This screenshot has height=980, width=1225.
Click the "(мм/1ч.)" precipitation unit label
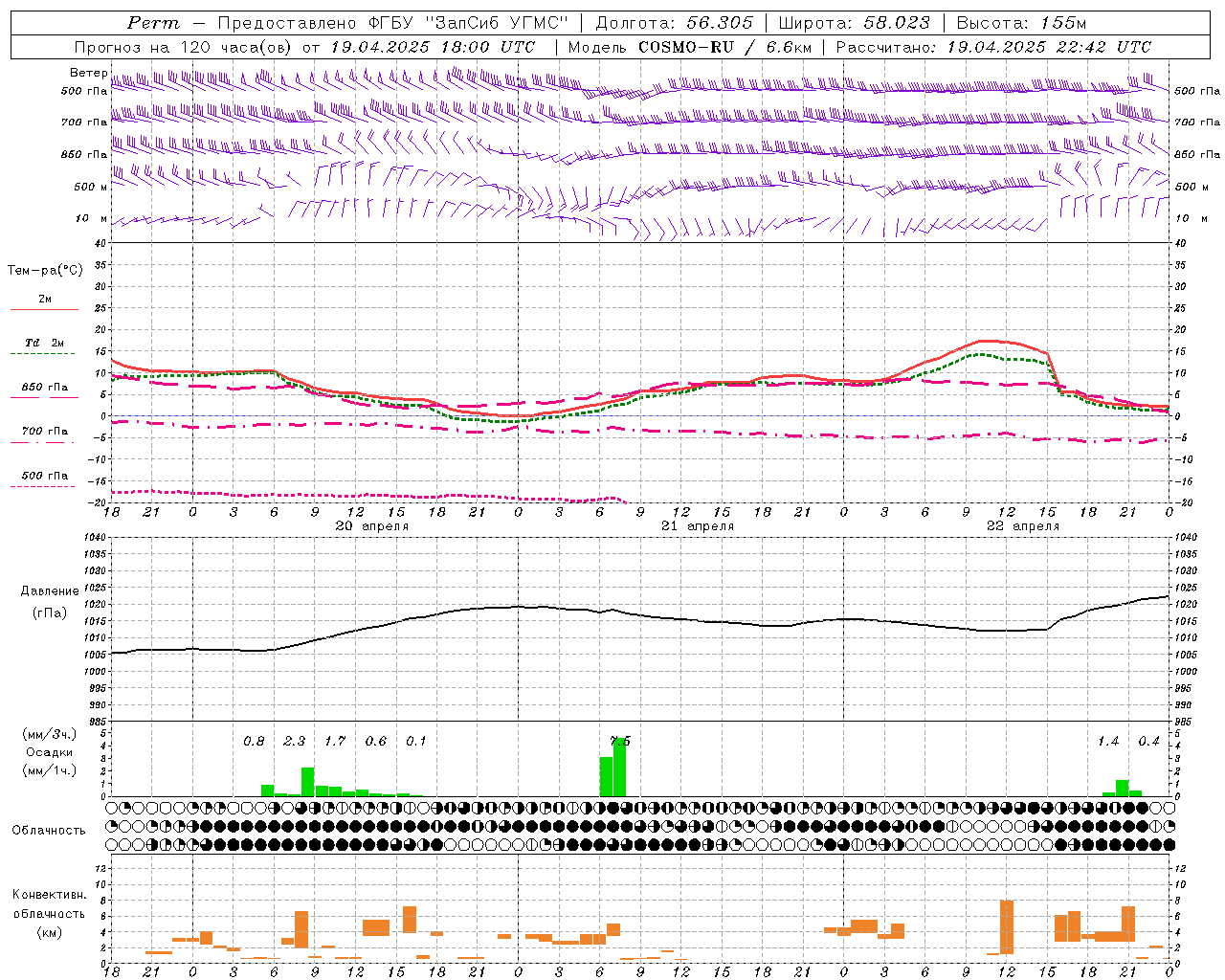pos(50,770)
